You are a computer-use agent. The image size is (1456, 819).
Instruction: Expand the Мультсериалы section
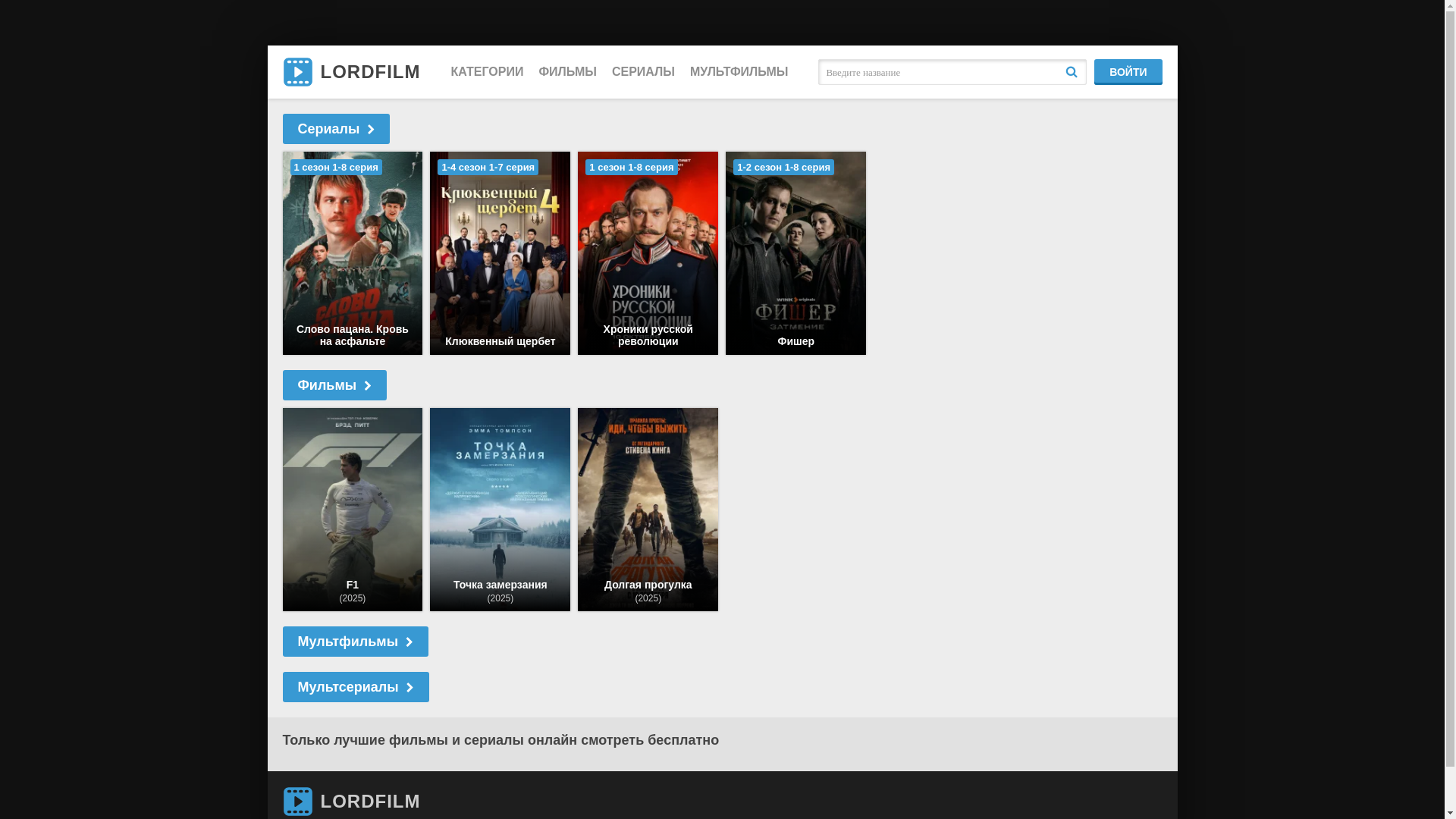coord(355,687)
